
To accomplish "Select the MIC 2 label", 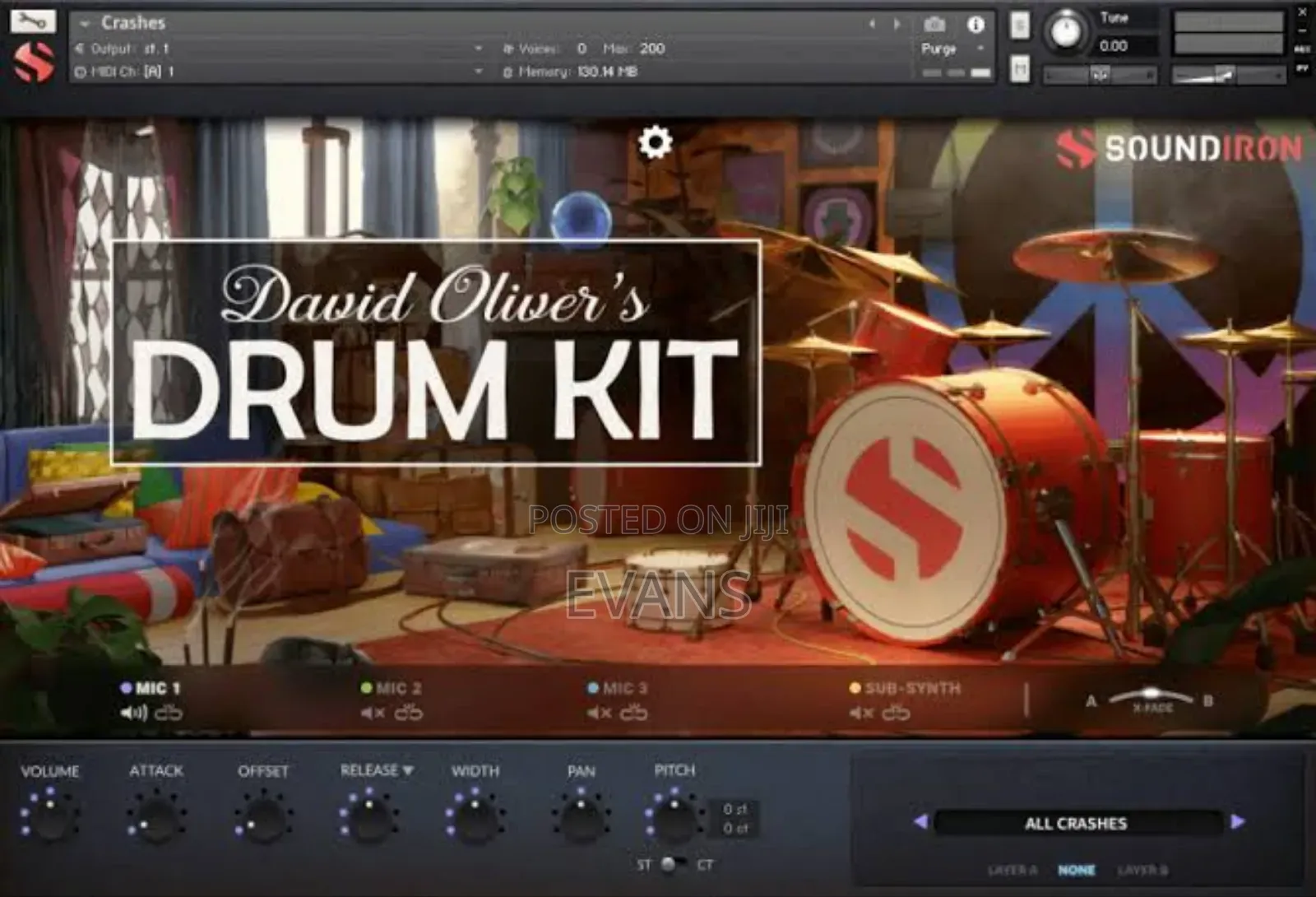I will pyautogui.click(x=399, y=688).
